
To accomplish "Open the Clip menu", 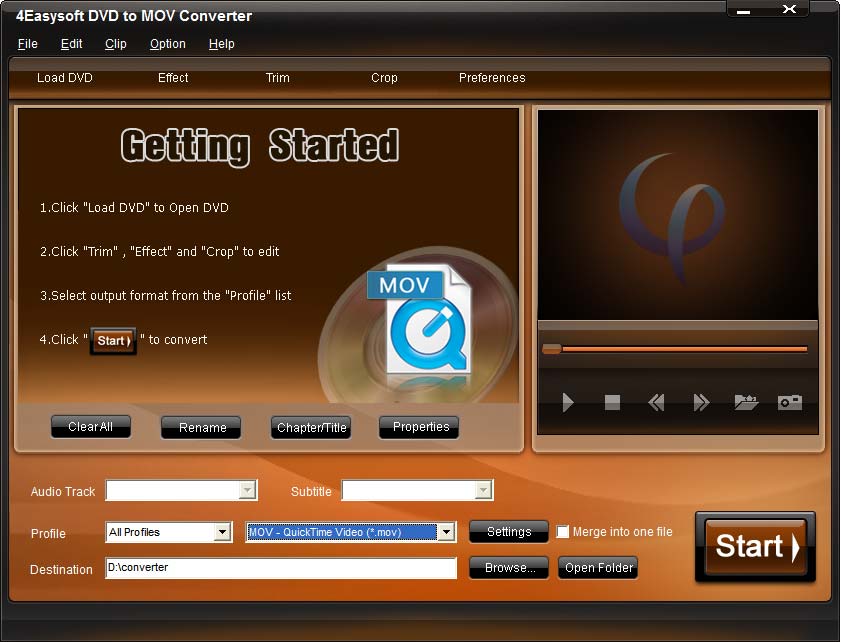I will (x=115, y=44).
